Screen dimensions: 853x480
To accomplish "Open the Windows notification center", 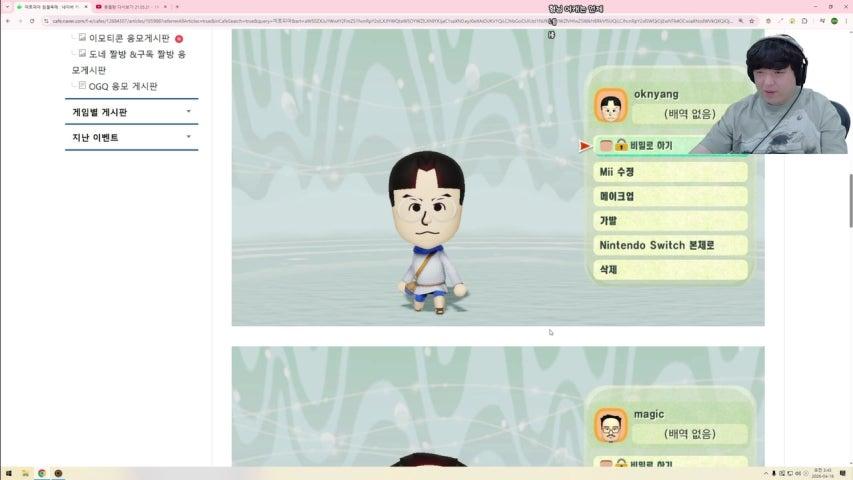I will [843, 473].
